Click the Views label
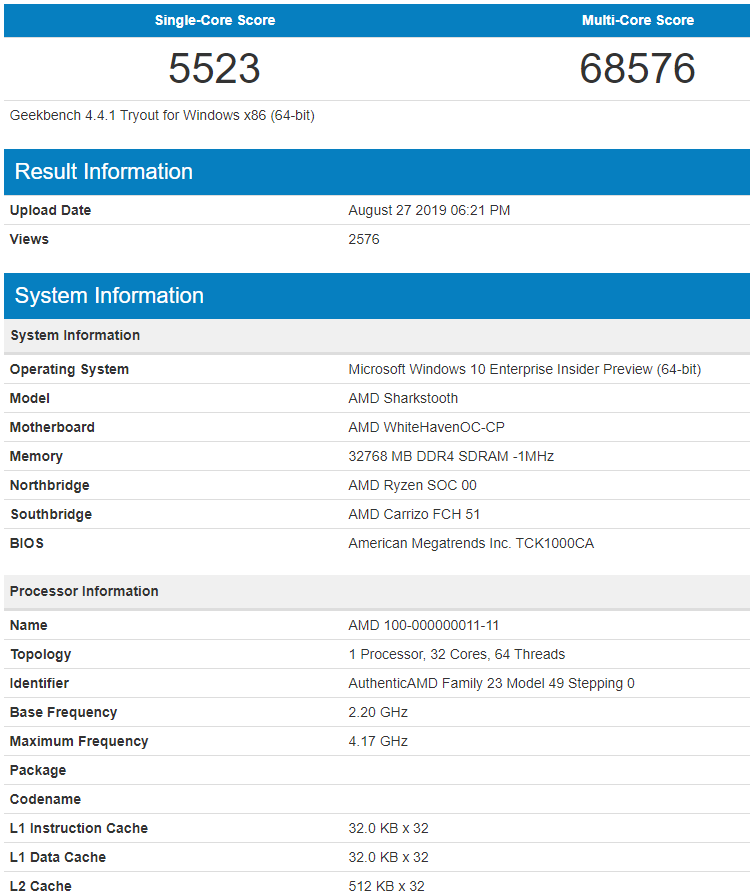Screen dimensions: 750x895 coord(29,239)
